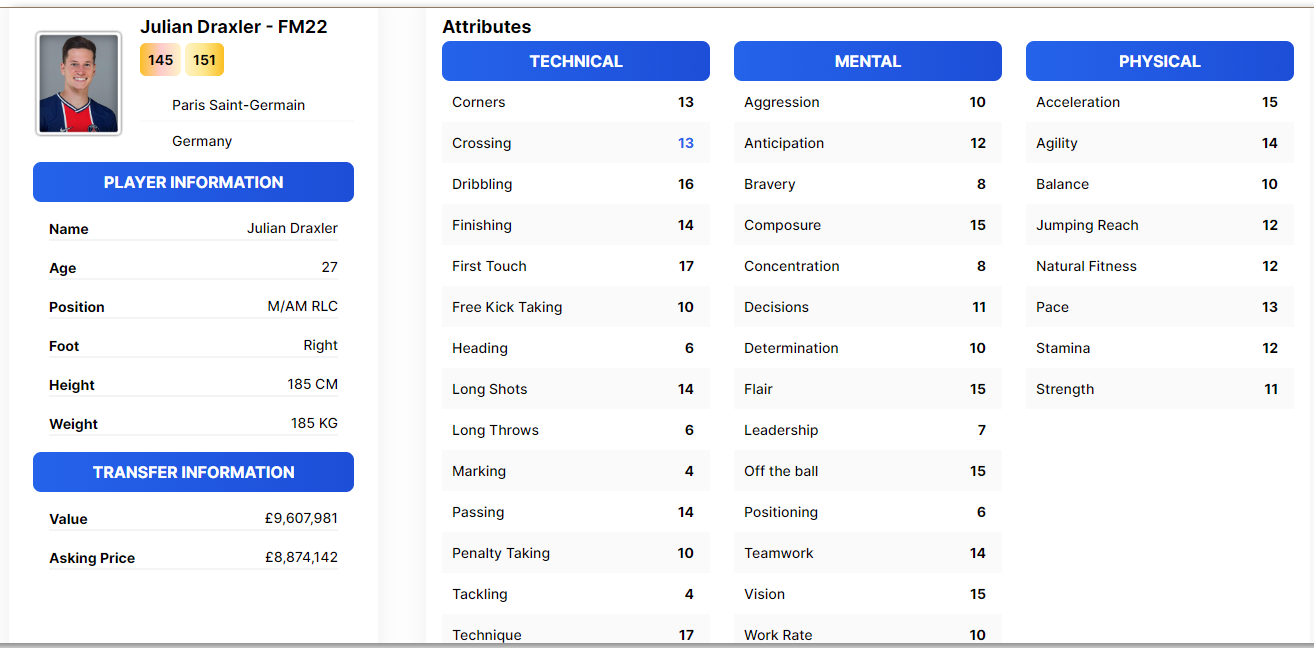This screenshot has width=1314, height=648.
Task: Click the Transfer Information header
Action: tap(193, 472)
